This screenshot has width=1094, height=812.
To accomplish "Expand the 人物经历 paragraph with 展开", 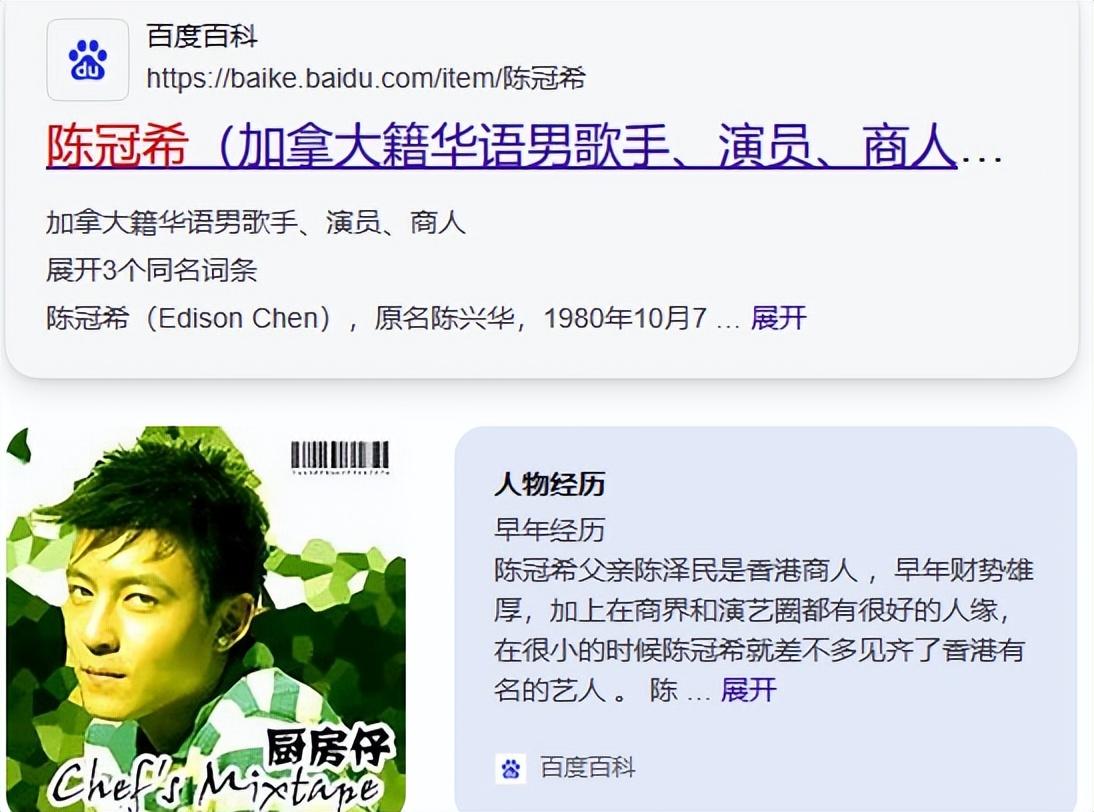I will [x=749, y=690].
